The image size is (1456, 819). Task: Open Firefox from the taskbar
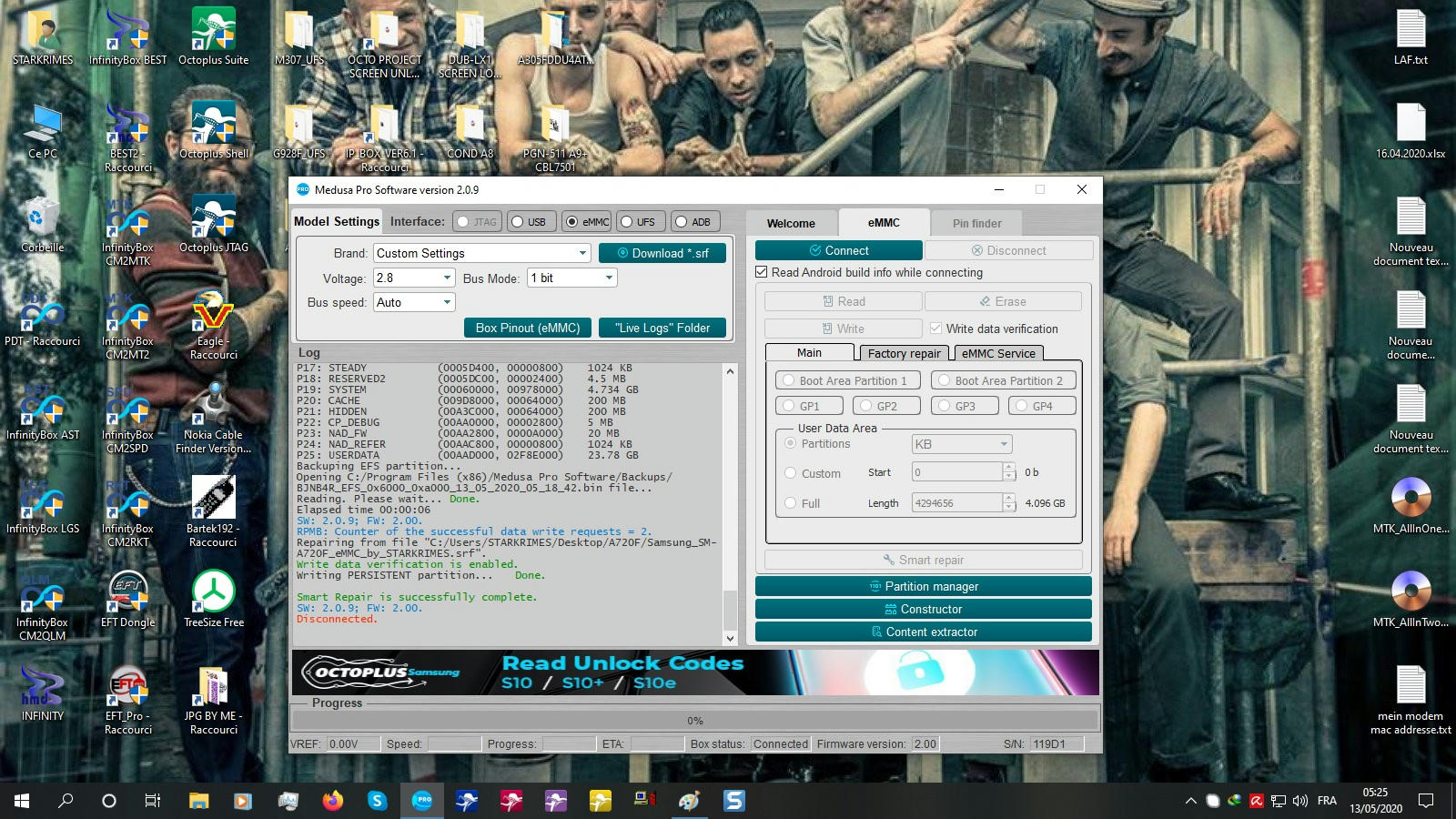[333, 801]
